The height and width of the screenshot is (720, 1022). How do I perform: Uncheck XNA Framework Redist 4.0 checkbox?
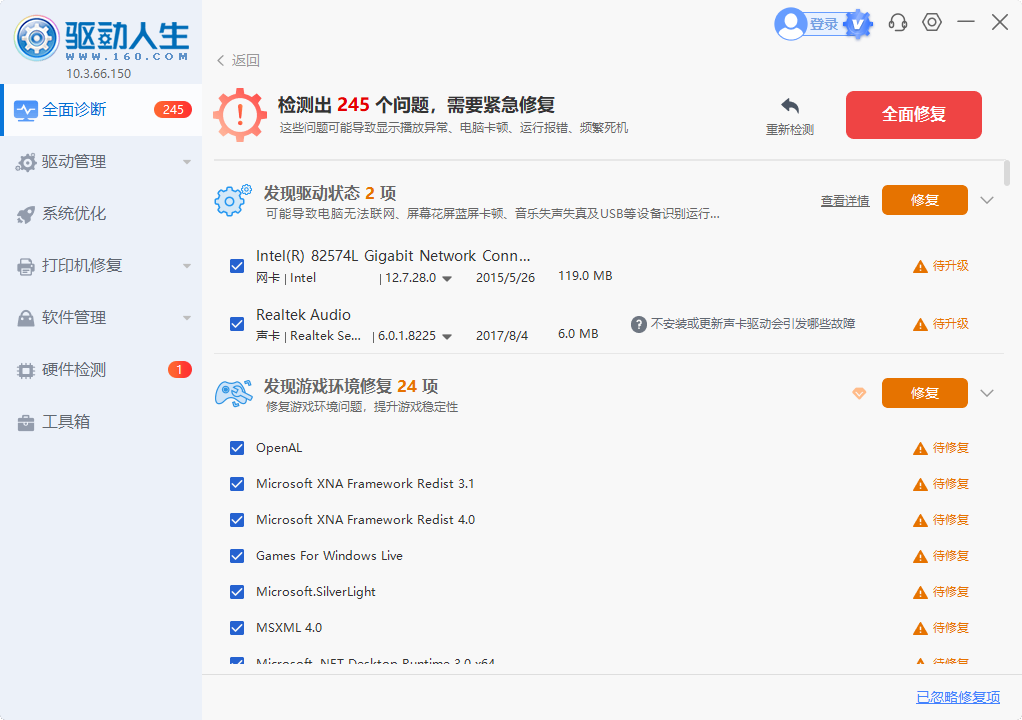(x=237, y=520)
